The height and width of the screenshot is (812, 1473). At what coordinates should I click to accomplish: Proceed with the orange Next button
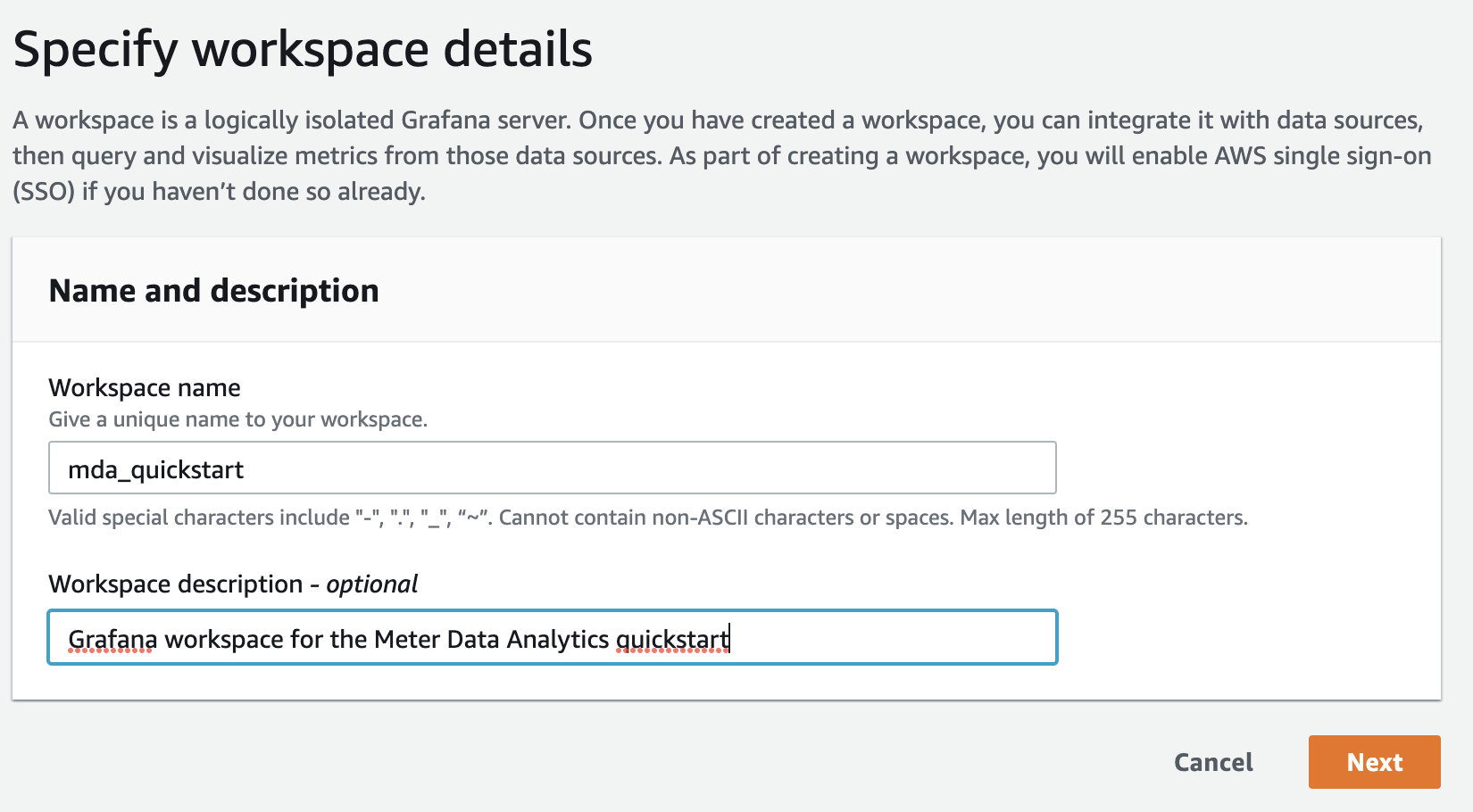(x=1374, y=762)
